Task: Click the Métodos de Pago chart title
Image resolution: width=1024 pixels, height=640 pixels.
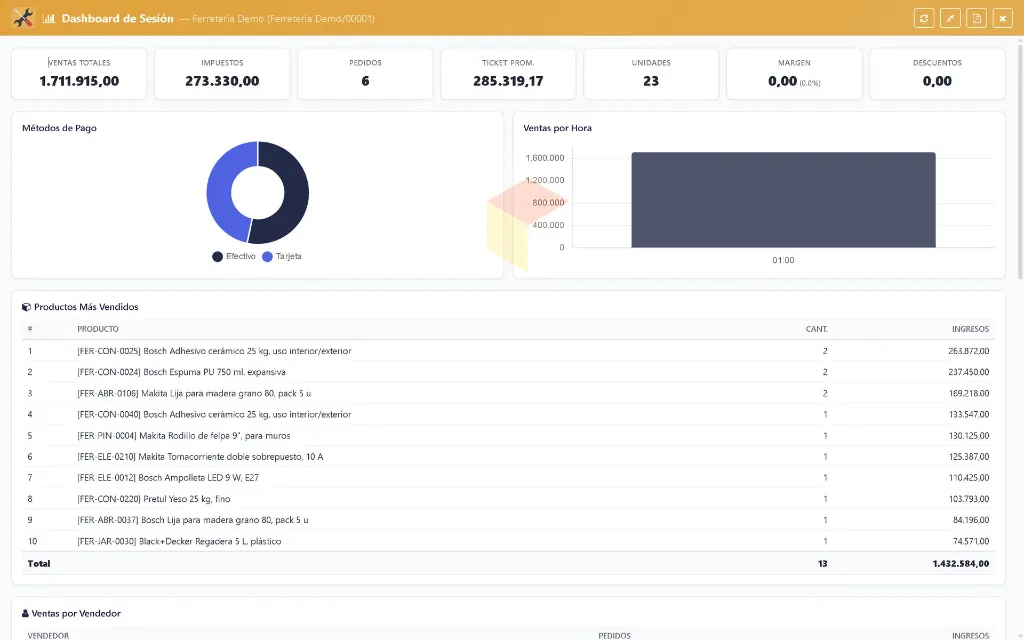Action: coord(59,128)
